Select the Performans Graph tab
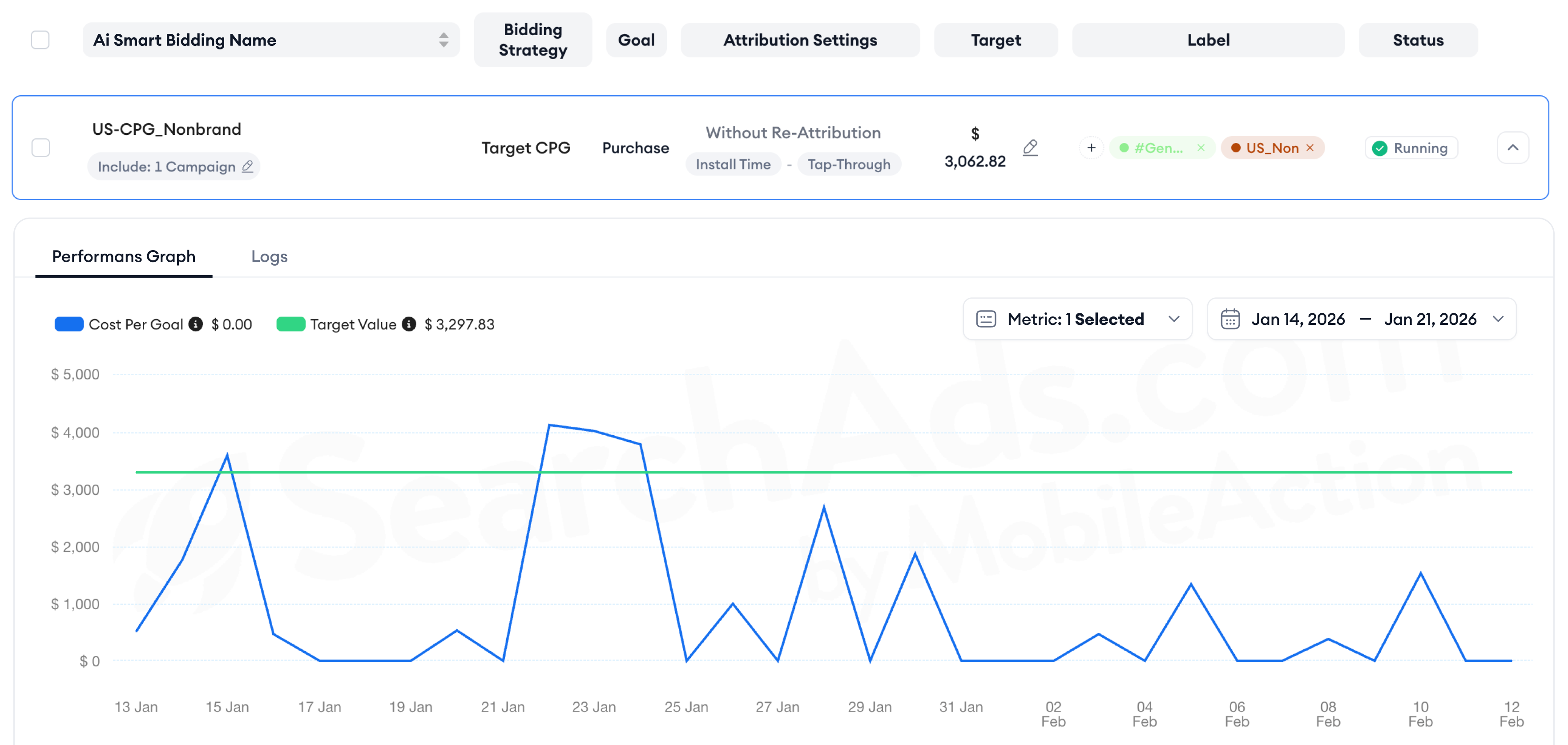The image size is (1568, 745). [x=124, y=256]
